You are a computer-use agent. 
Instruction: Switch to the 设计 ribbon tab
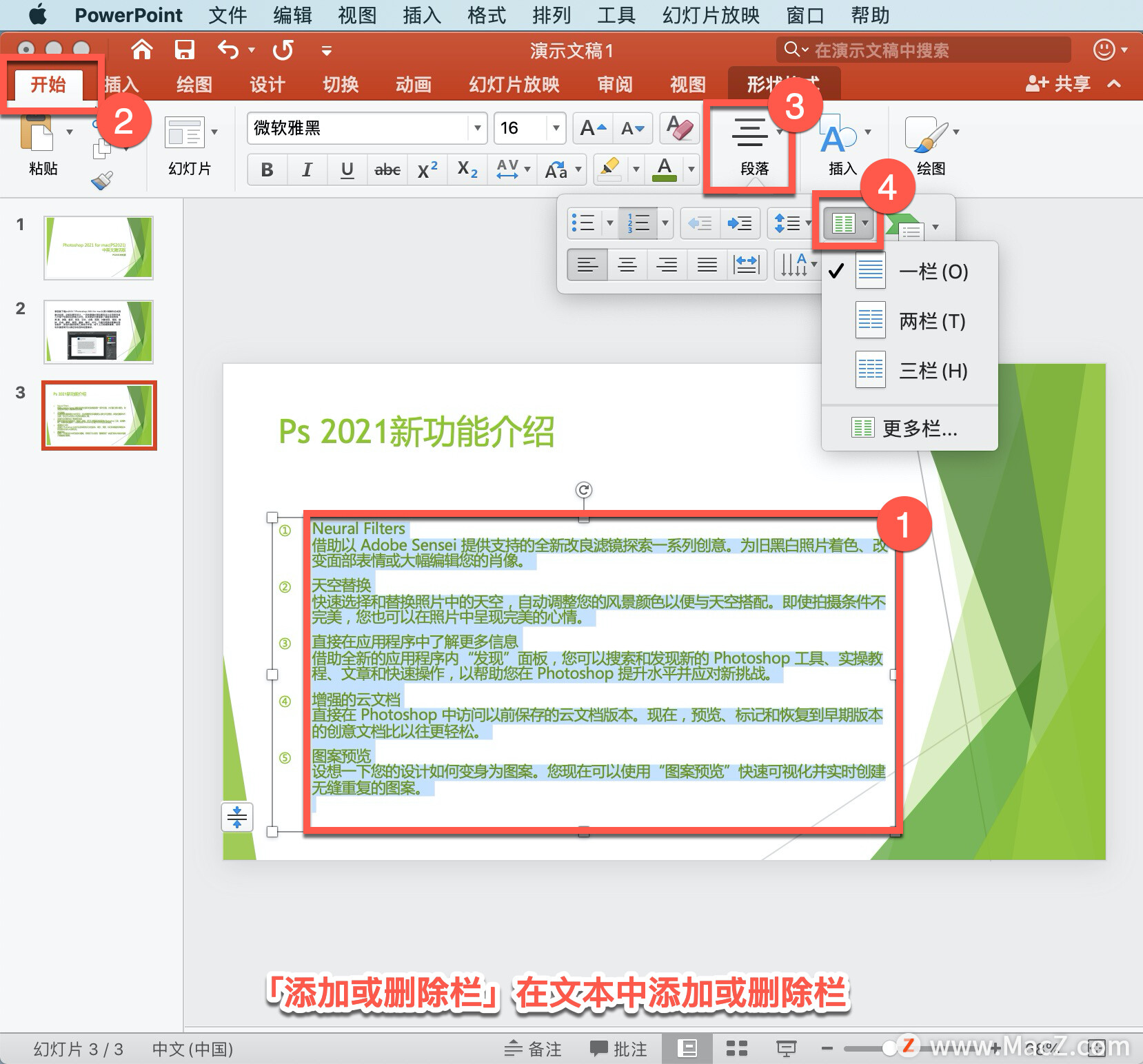pos(267,84)
